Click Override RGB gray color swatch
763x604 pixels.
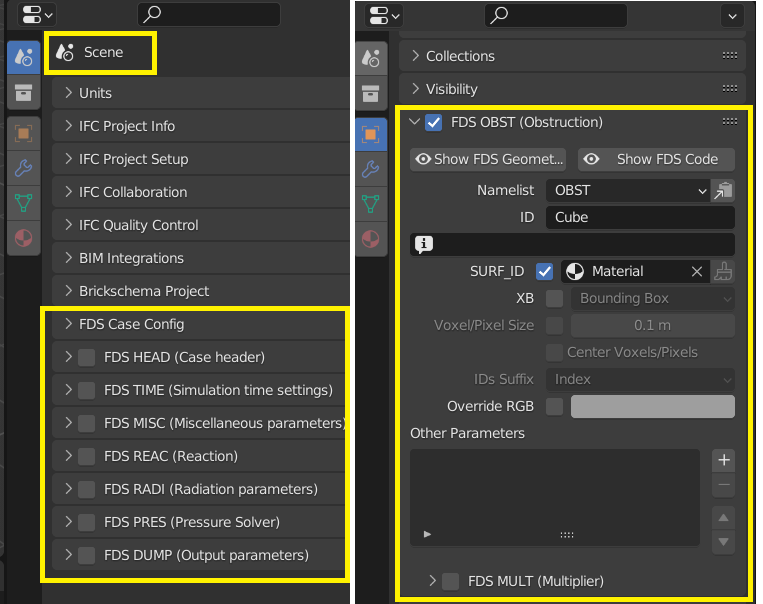click(x=653, y=406)
